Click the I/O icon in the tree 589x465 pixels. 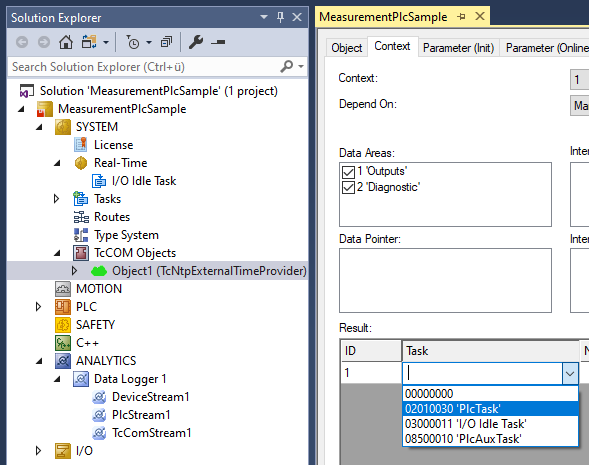[63, 451]
